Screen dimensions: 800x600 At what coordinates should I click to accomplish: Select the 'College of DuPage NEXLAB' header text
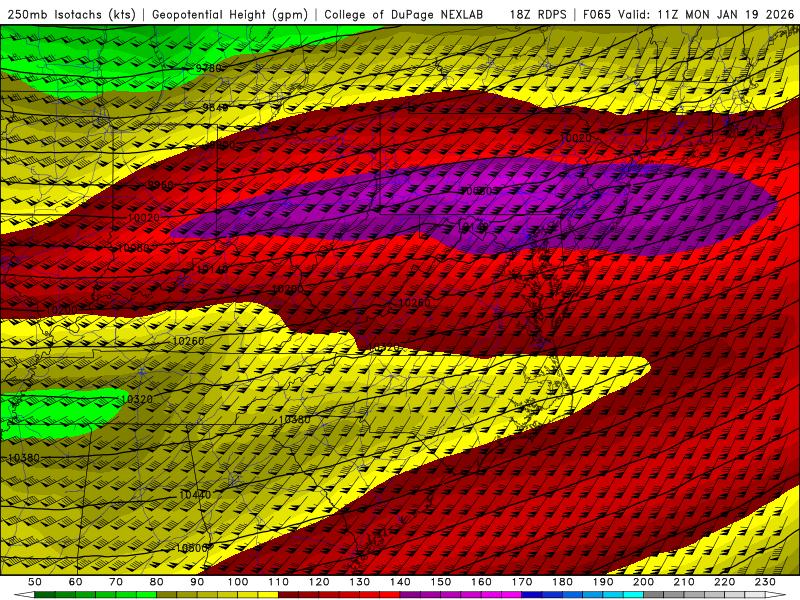(404, 14)
